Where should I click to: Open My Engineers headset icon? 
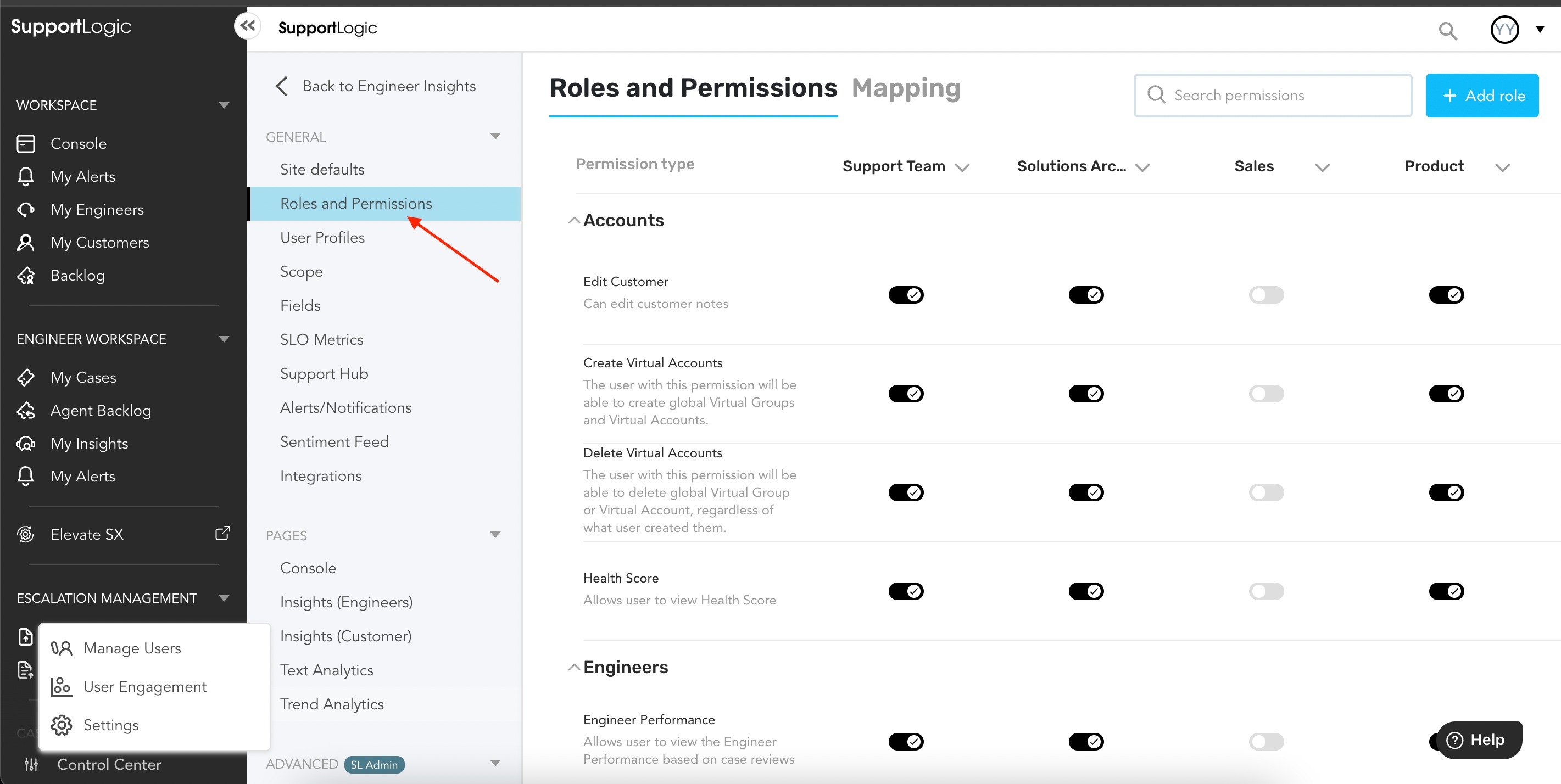(x=25, y=210)
